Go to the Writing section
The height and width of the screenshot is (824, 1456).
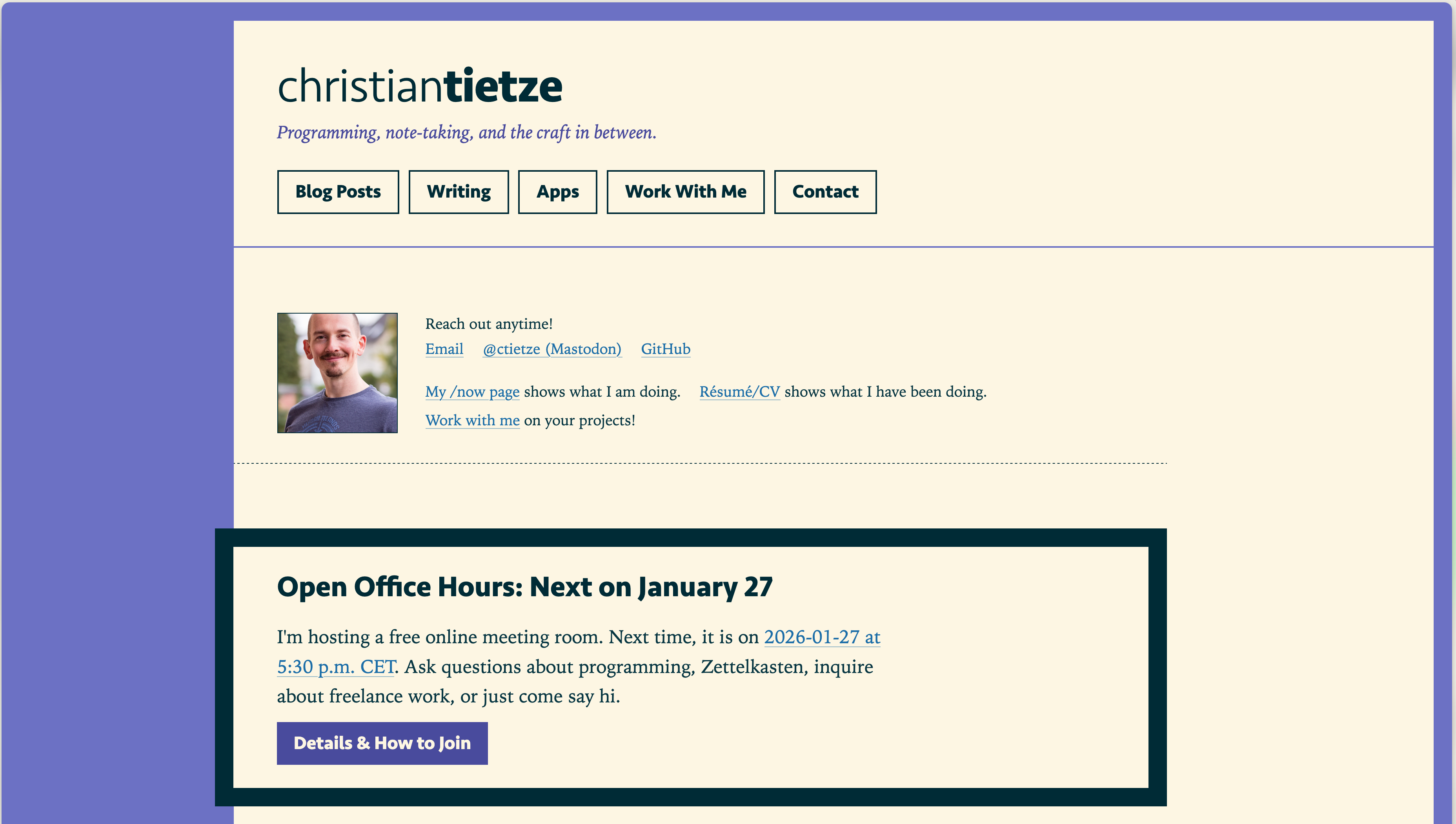coord(459,192)
